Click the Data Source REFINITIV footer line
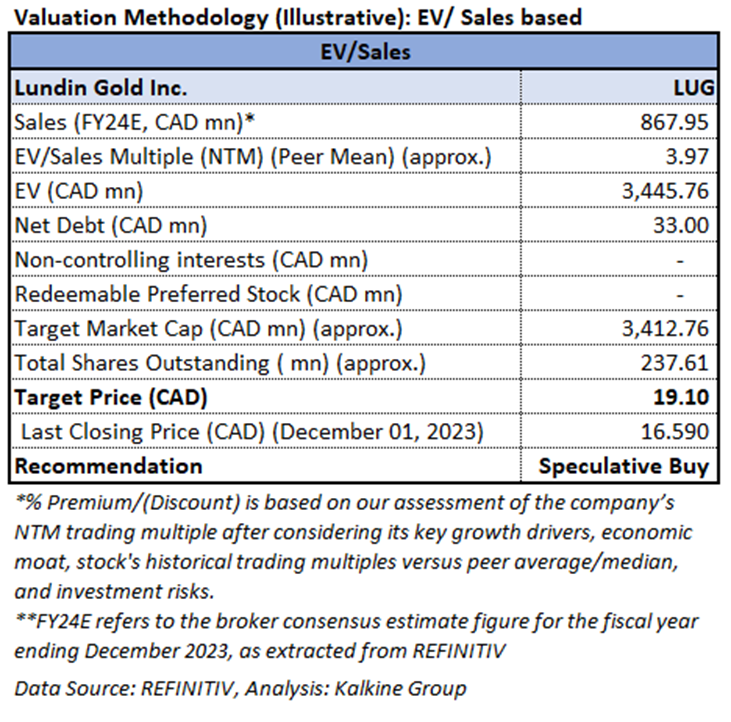This screenshot has width=731, height=722. coord(240,688)
